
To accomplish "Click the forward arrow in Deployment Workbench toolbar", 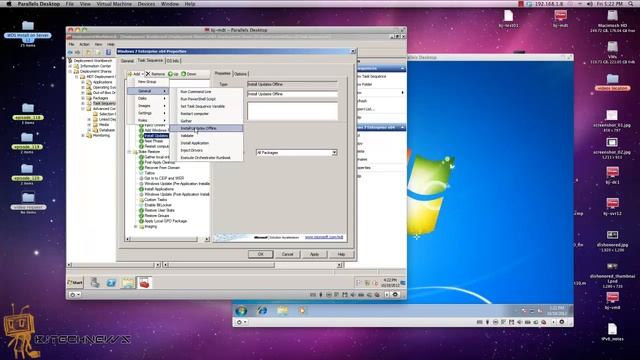I will pos(78,52).
